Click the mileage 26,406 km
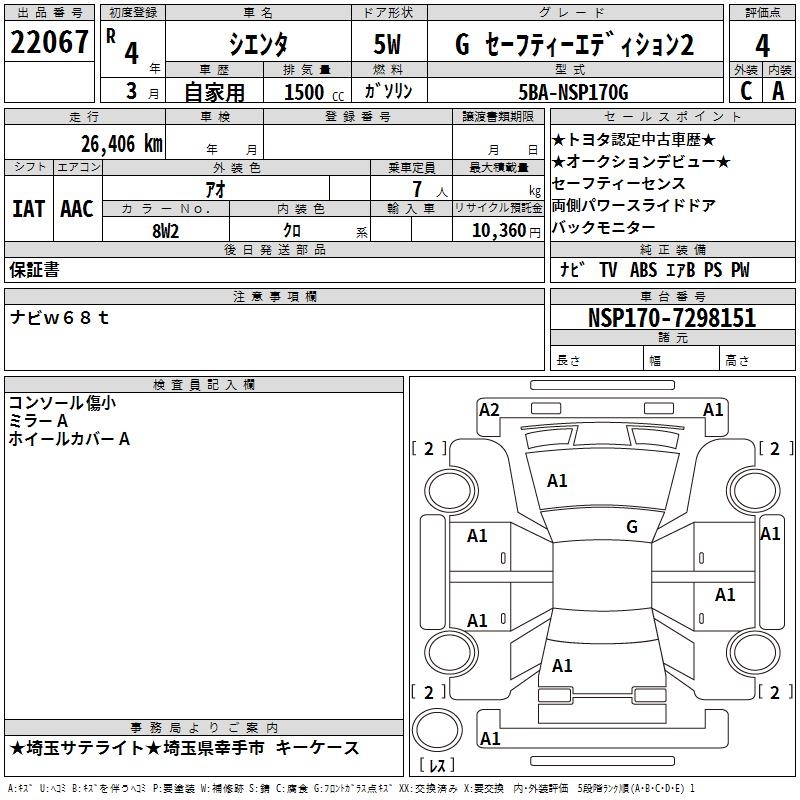The width and height of the screenshot is (800, 800). (x=122, y=144)
